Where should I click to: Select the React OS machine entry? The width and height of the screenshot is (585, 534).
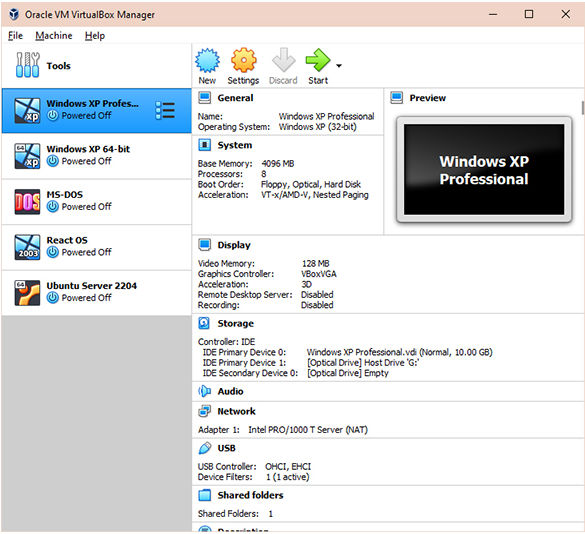(x=96, y=247)
